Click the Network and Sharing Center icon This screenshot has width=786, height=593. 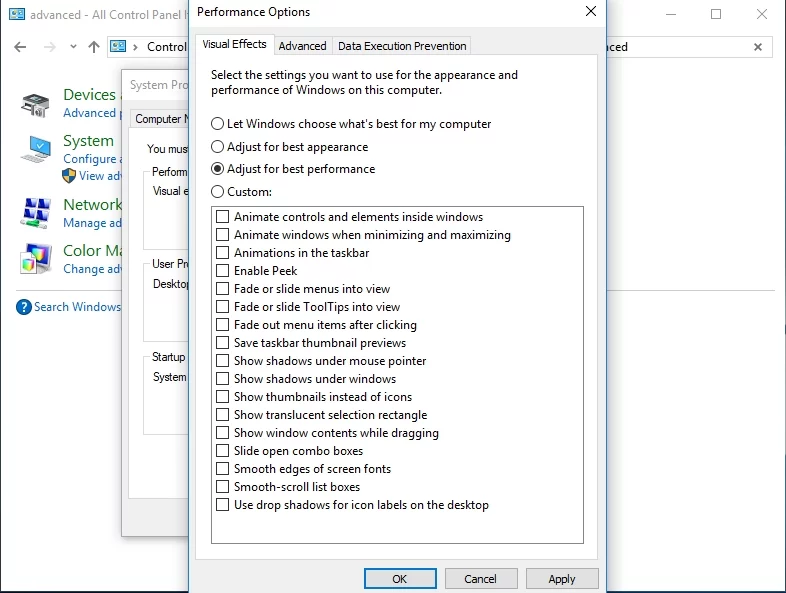click(36, 213)
